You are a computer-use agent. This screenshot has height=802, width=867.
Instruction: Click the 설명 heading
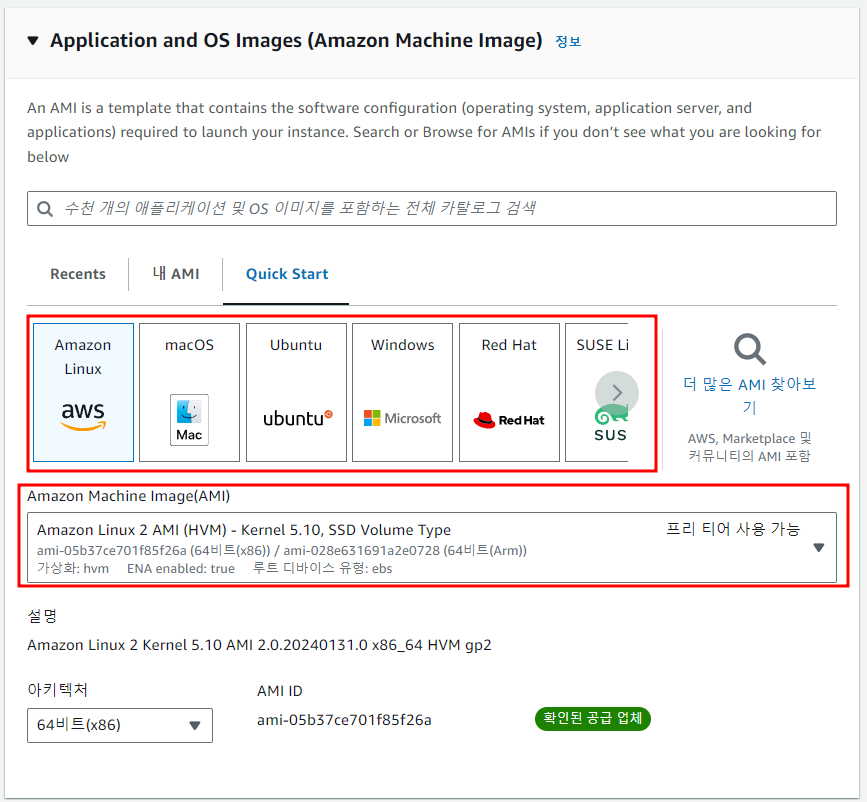click(42, 616)
